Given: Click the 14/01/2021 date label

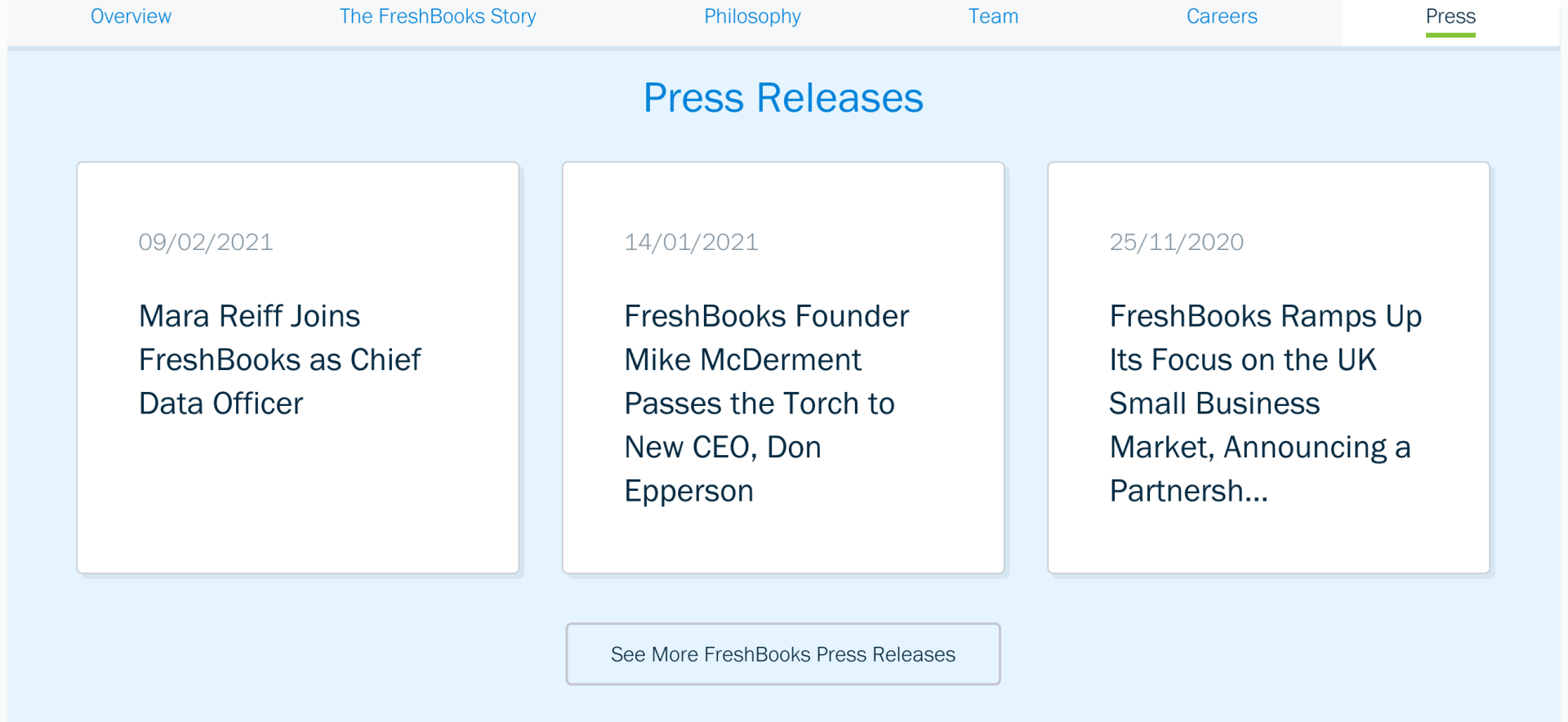Looking at the screenshot, I should point(691,242).
